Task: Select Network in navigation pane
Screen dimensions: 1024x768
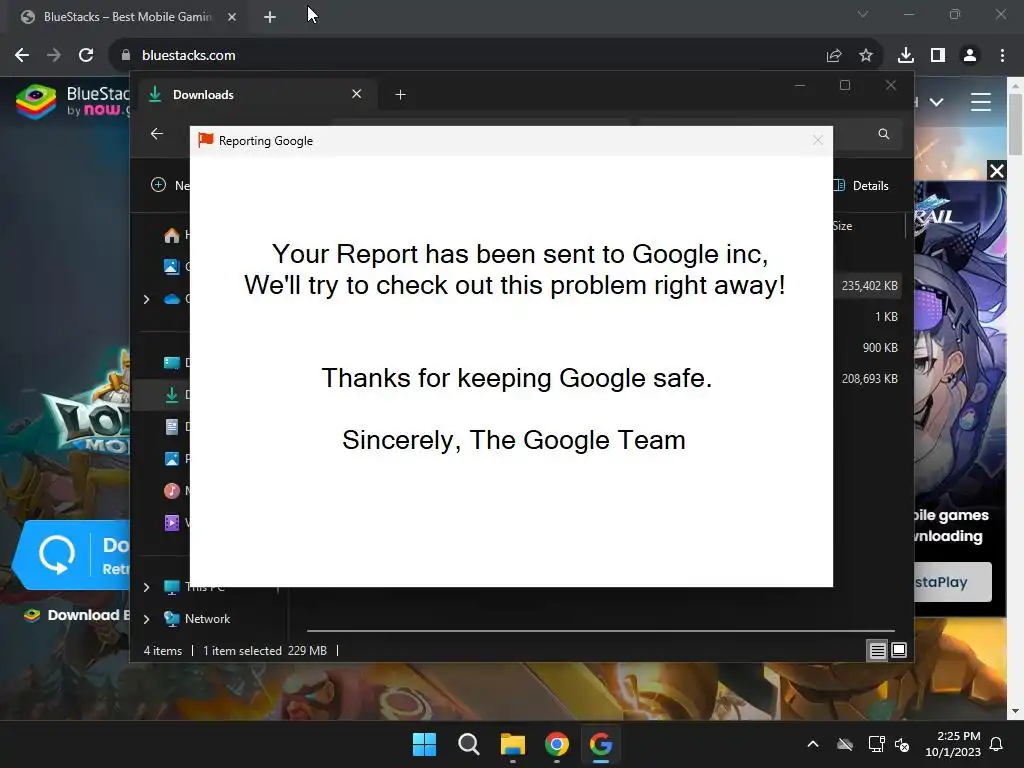Action: (207, 619)
